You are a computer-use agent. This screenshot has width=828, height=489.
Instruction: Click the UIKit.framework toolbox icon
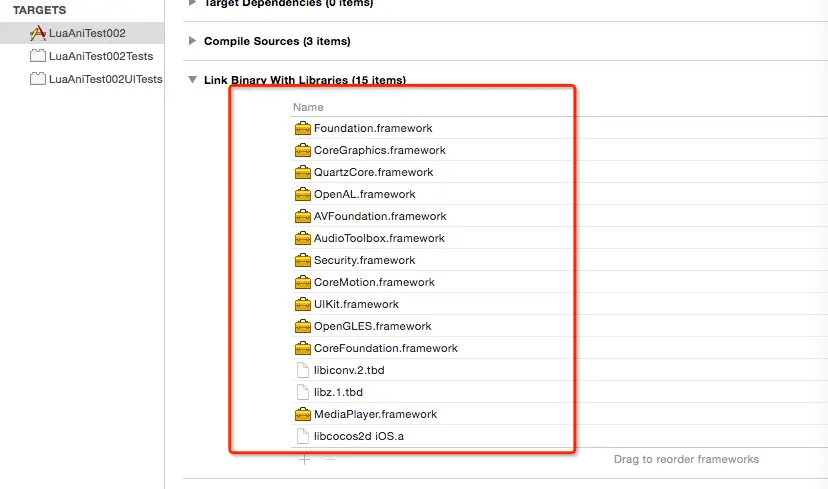pos(303,304)
